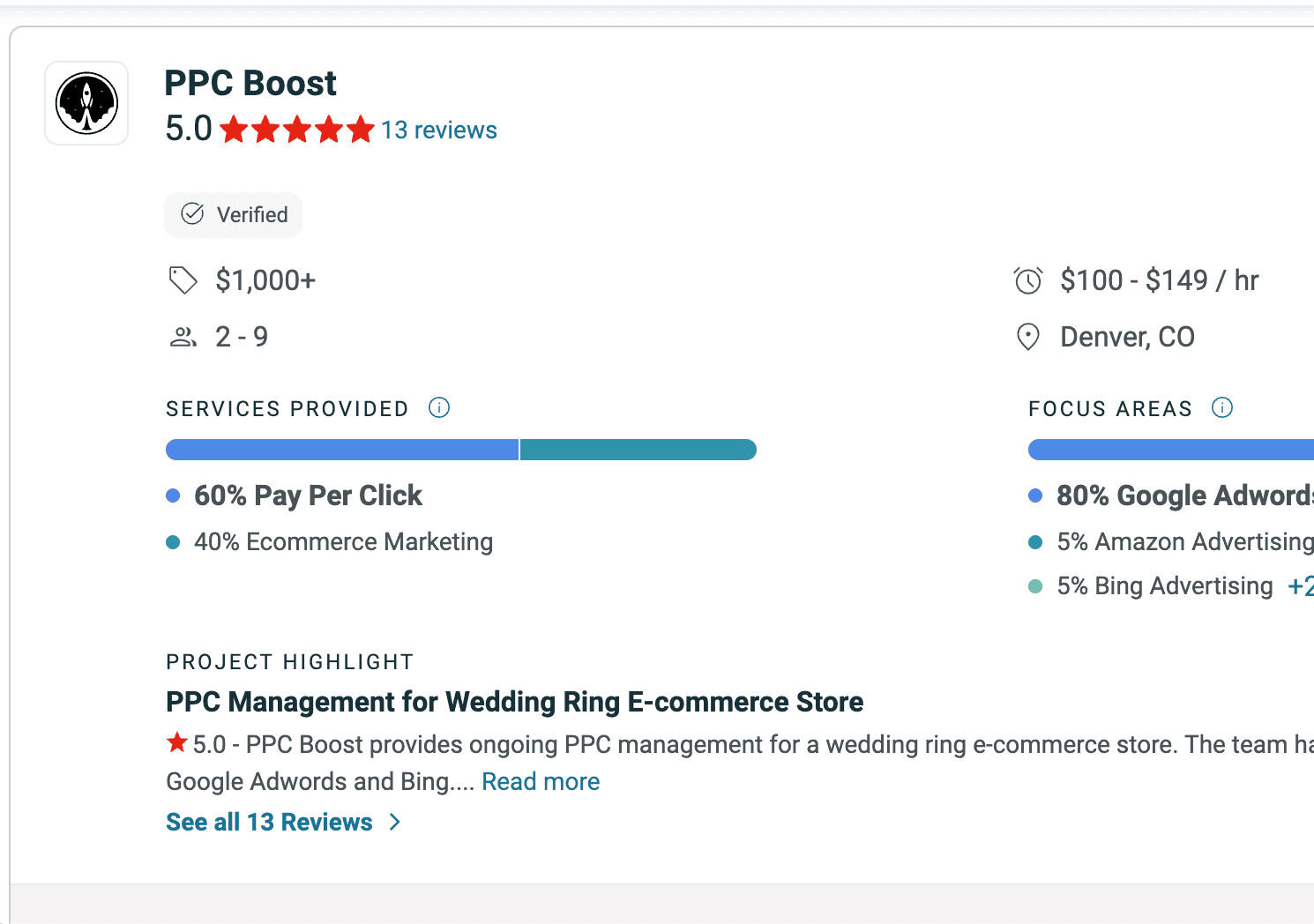
Task: Select the Pay Per Click bullet marker
Action: [x=173, y=496]
